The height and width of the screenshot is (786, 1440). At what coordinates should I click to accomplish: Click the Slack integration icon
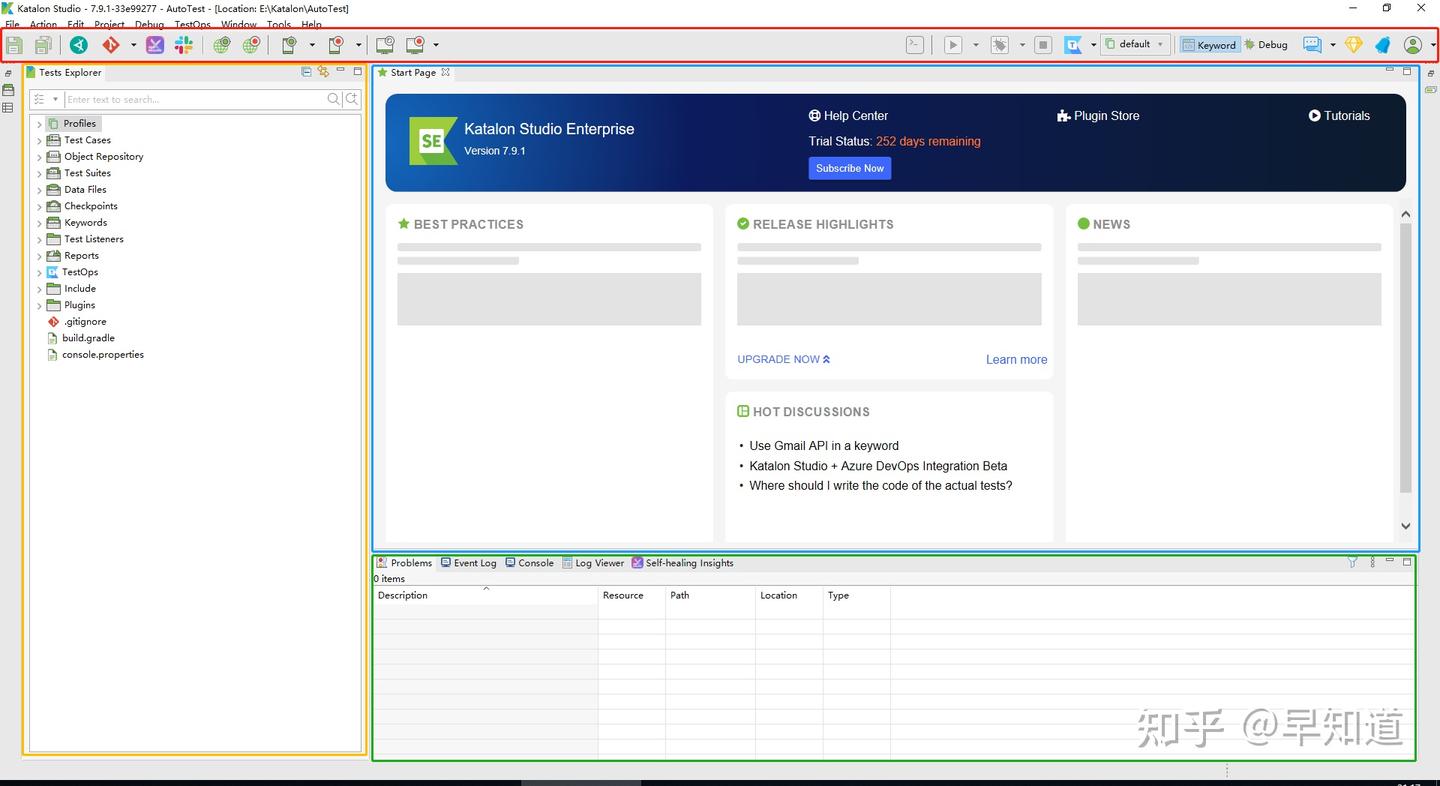(184, 45)
